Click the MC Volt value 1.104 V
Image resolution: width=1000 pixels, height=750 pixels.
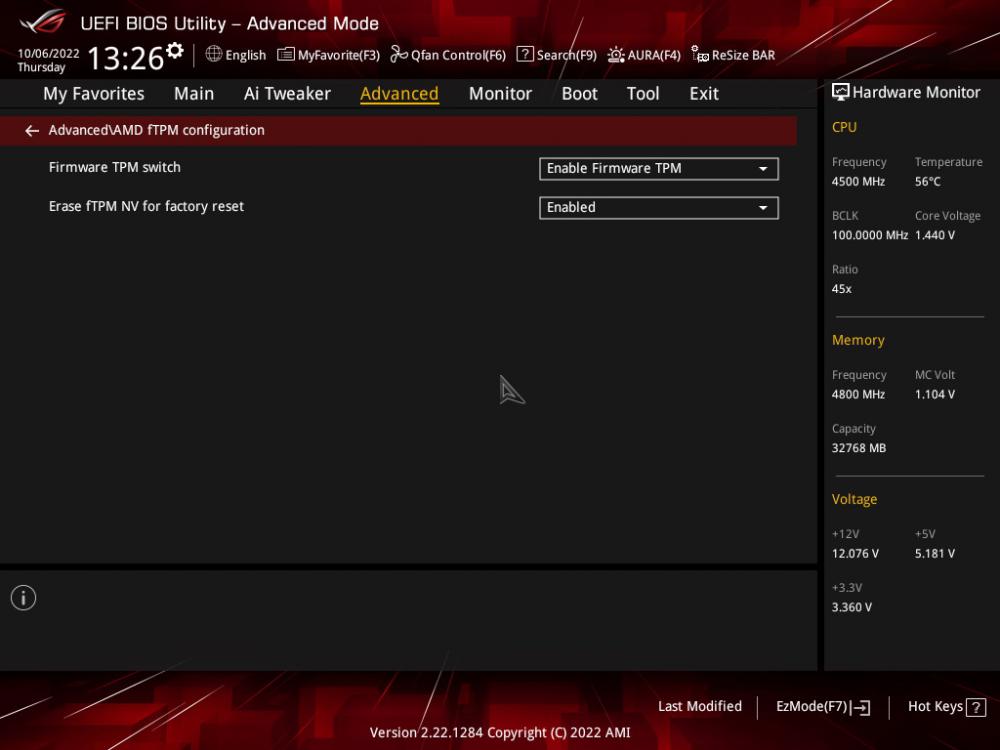click(934, 395)
